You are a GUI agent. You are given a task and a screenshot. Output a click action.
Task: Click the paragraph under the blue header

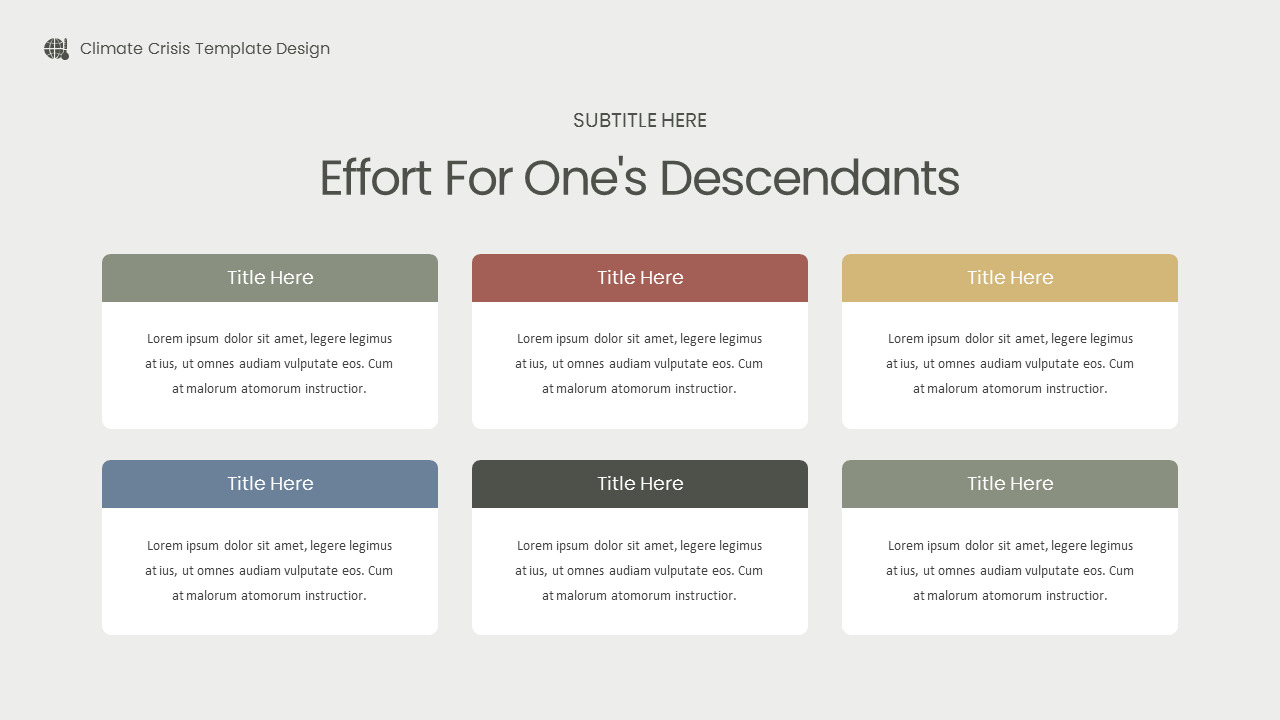pos(270,571)
